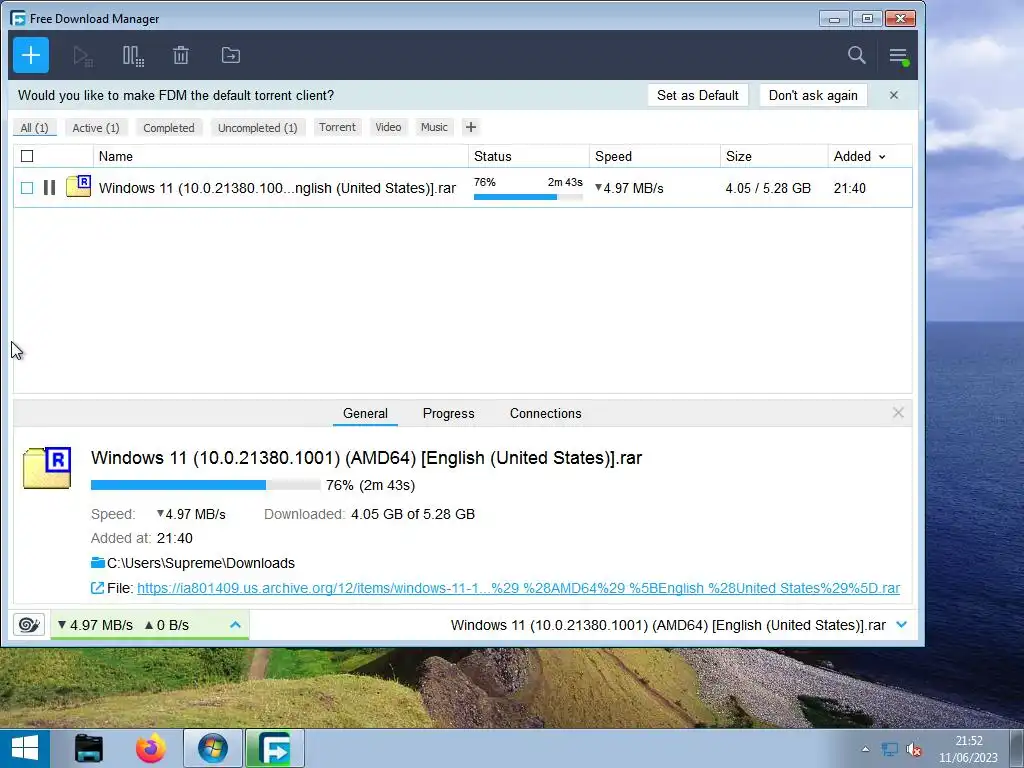Click Set as Default button
The height and width of the screenshot is (768, 1024).
click(697, 95)
